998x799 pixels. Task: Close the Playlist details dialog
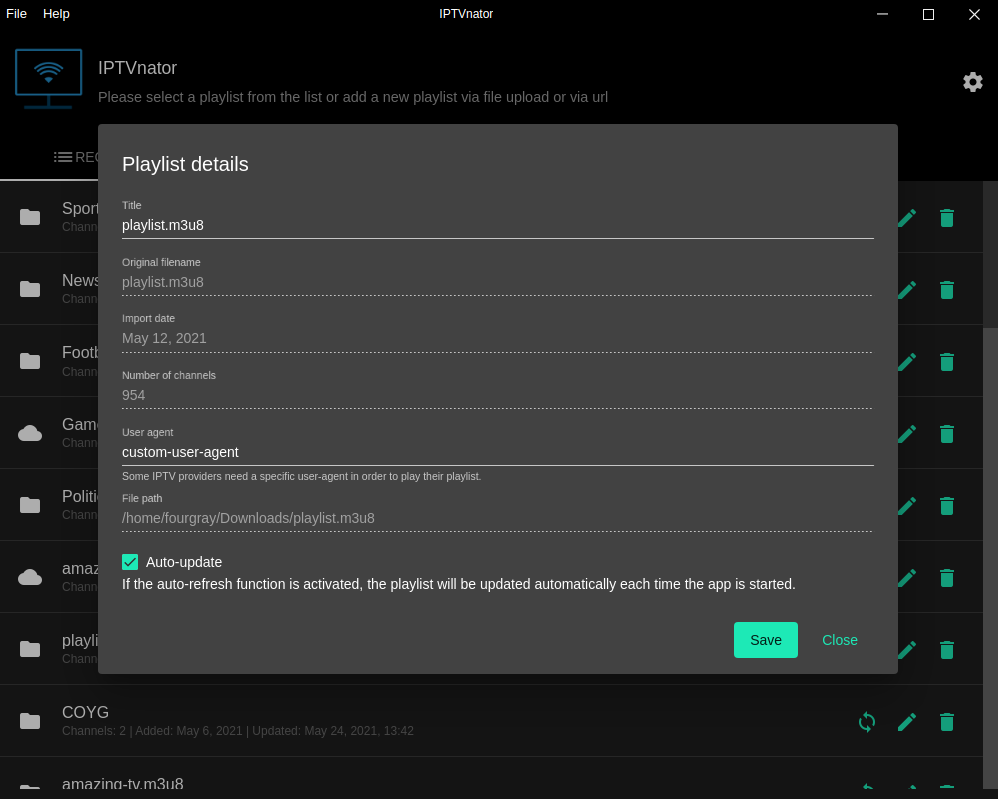pyautogui.click(x=839, y=639)
